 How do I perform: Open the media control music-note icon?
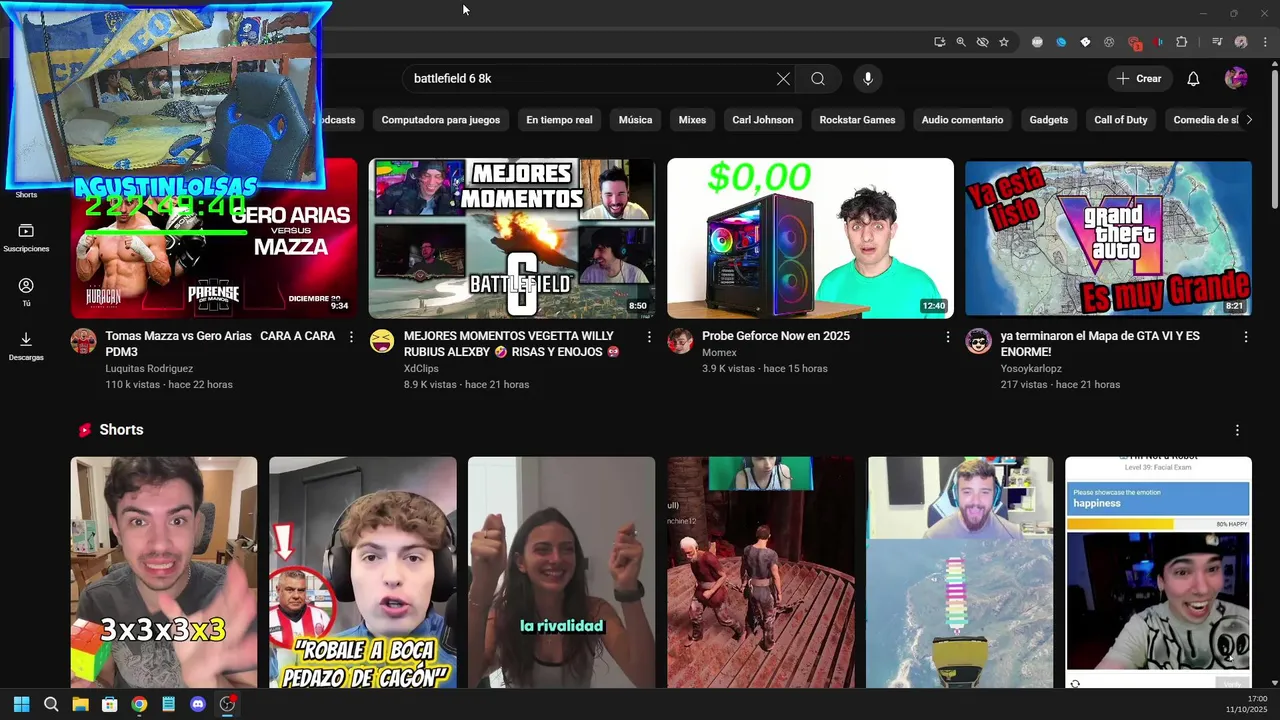[1217, 42]
